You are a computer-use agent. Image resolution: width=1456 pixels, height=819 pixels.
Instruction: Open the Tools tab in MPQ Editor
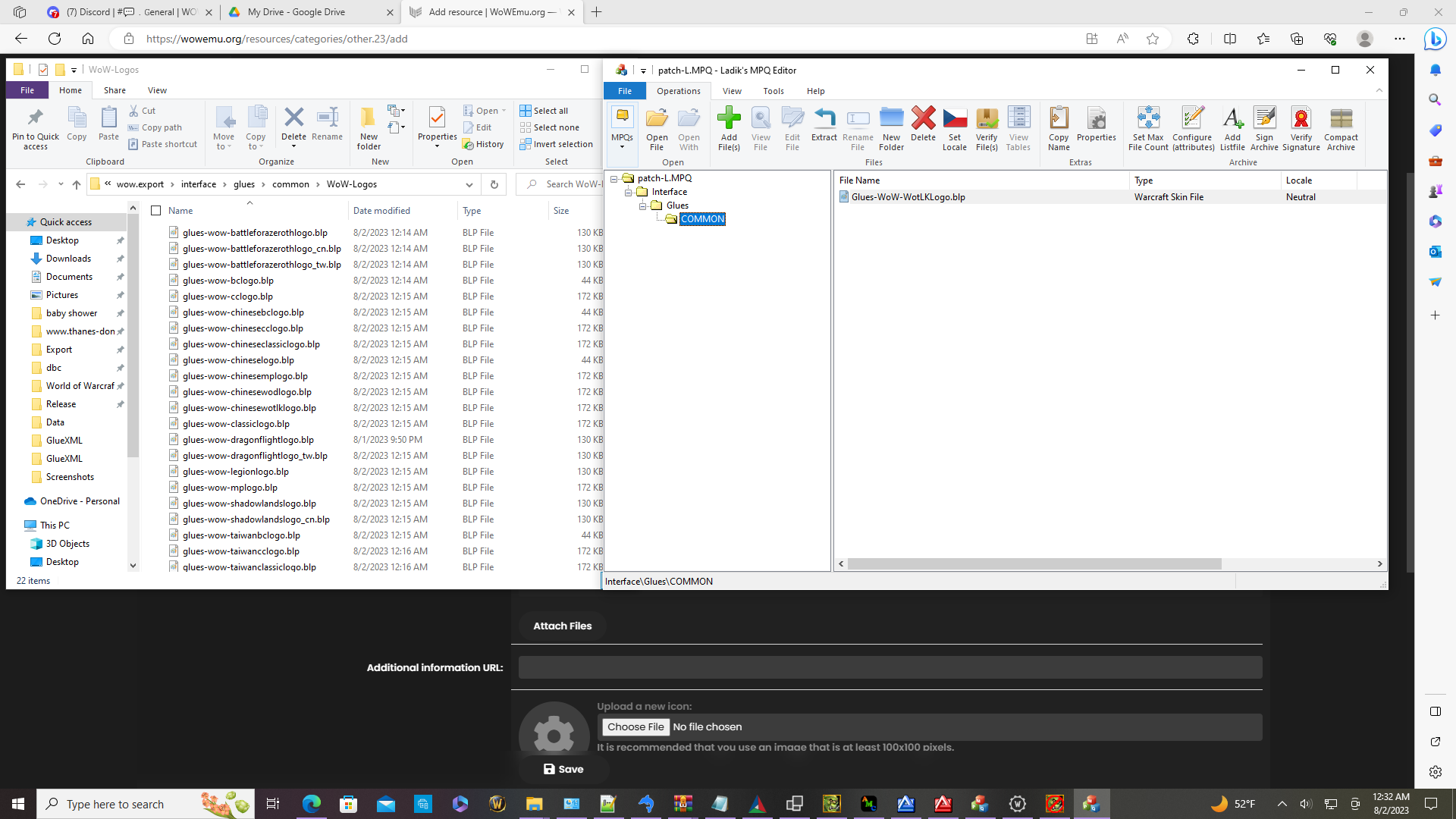[773, 91]
